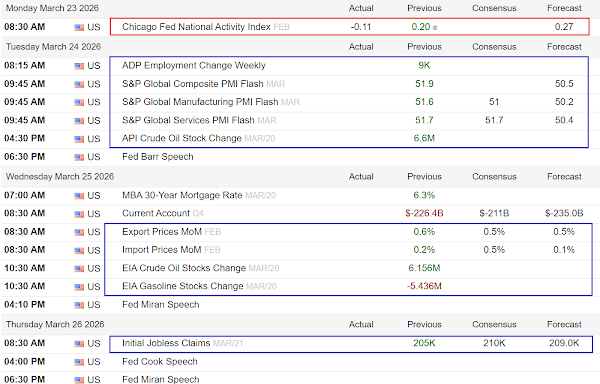Open API Crude Oil Stock Change event
The image size is (600, 384).
tap(182, 138)
